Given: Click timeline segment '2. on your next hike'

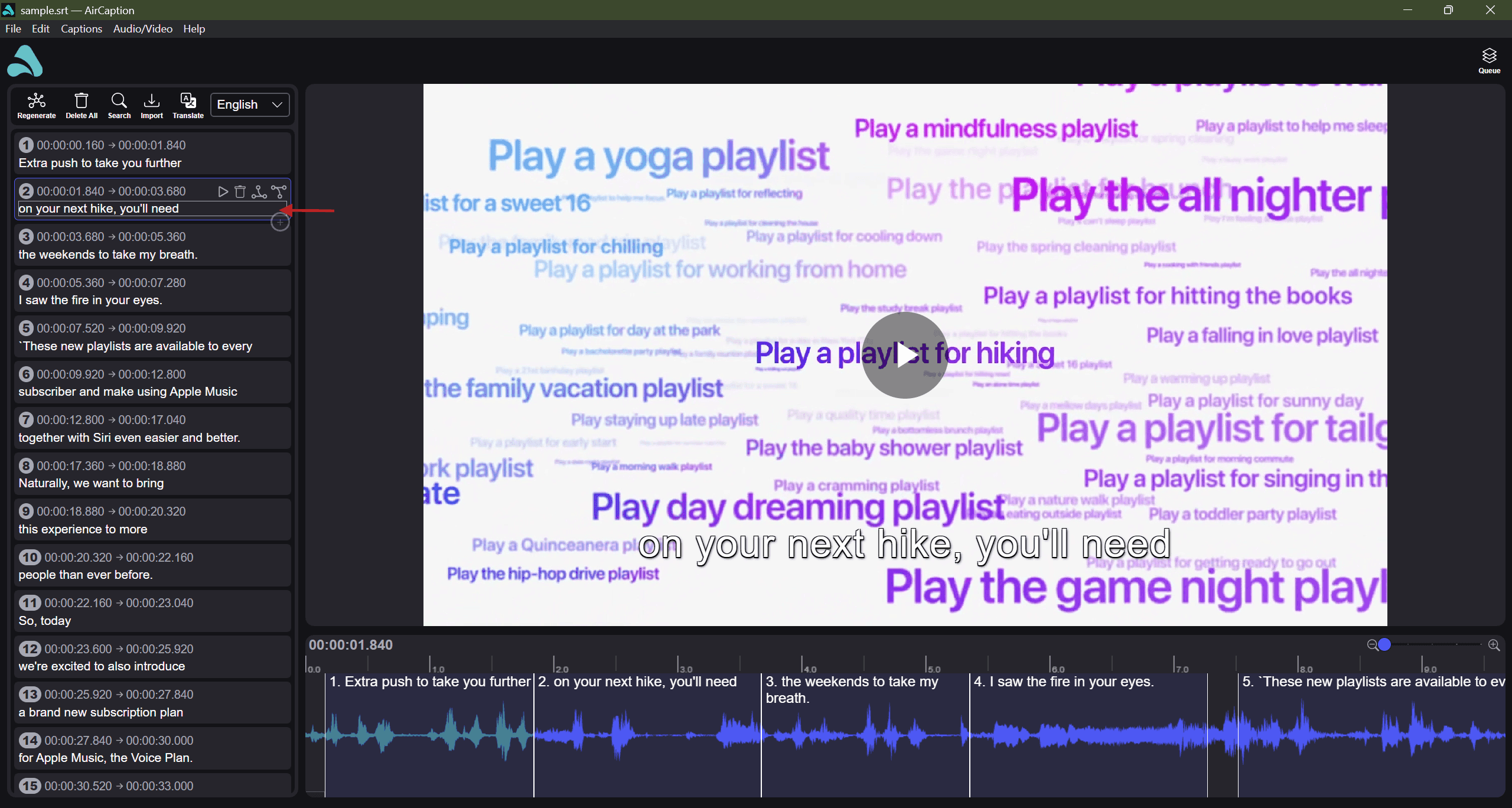Looking at the screenshot, I should point(647,735).
